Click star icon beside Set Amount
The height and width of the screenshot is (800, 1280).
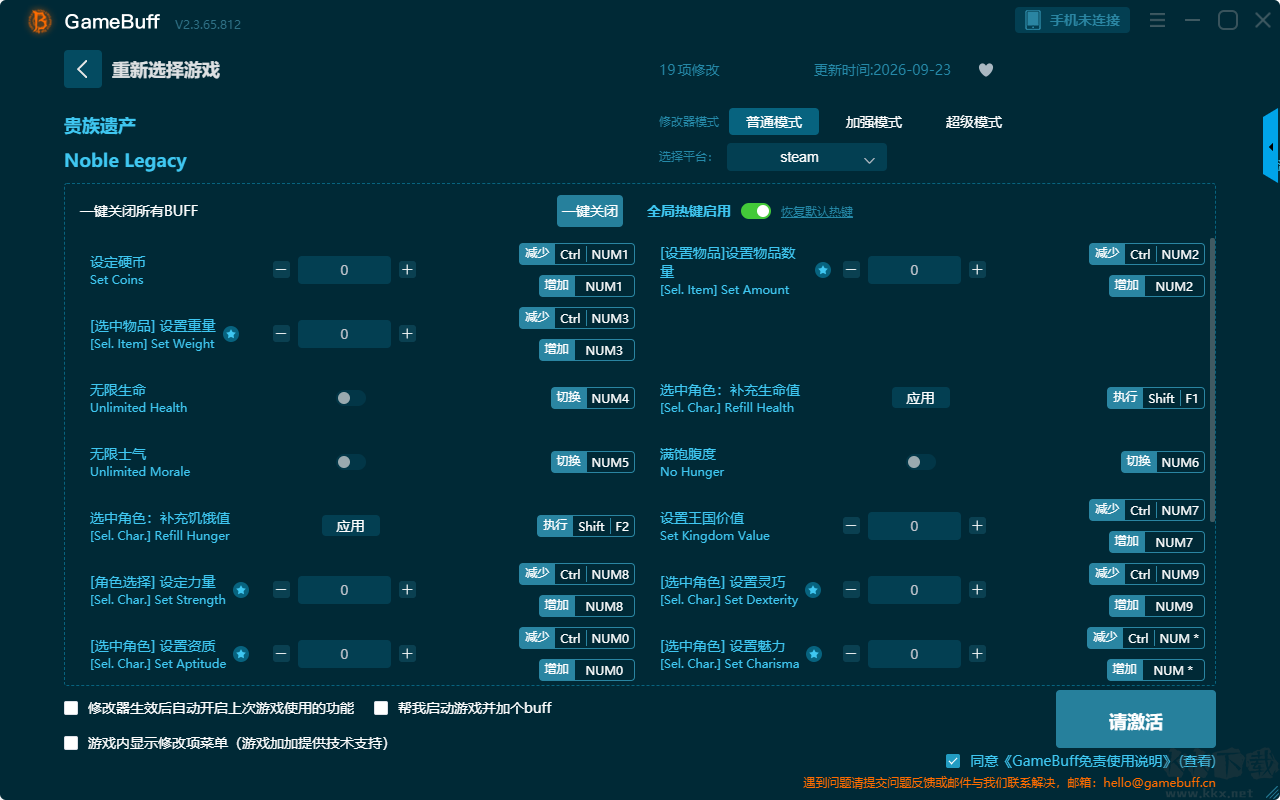pos(823,270)
